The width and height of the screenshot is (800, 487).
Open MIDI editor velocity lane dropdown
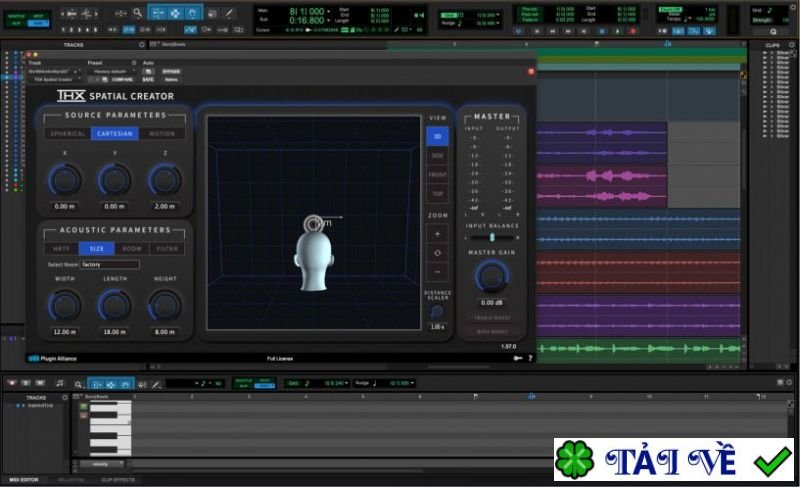click(101, 464)
